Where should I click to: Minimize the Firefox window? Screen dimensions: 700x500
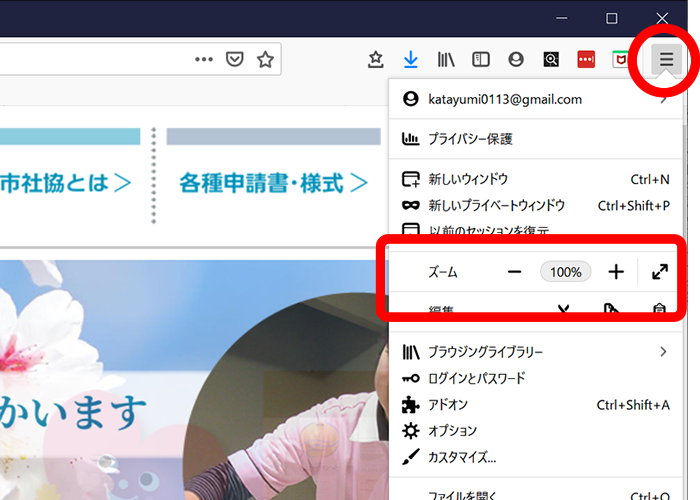(562, 18)
